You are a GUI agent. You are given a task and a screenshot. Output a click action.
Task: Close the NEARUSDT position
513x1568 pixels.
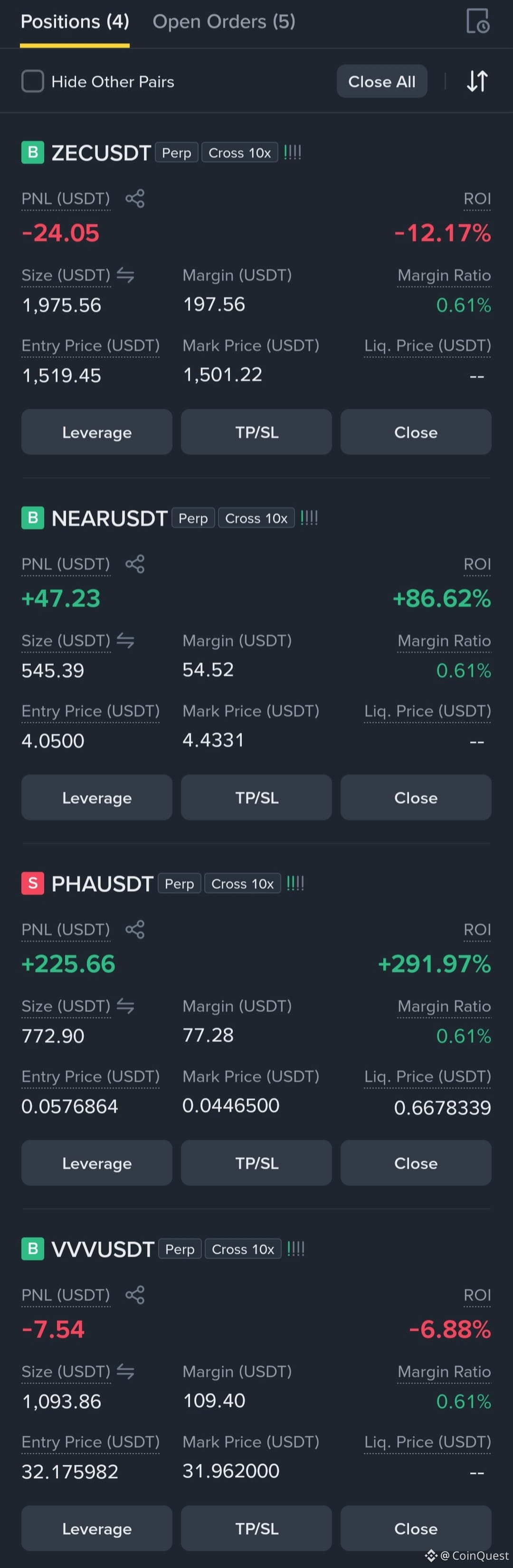coord(416,797)
